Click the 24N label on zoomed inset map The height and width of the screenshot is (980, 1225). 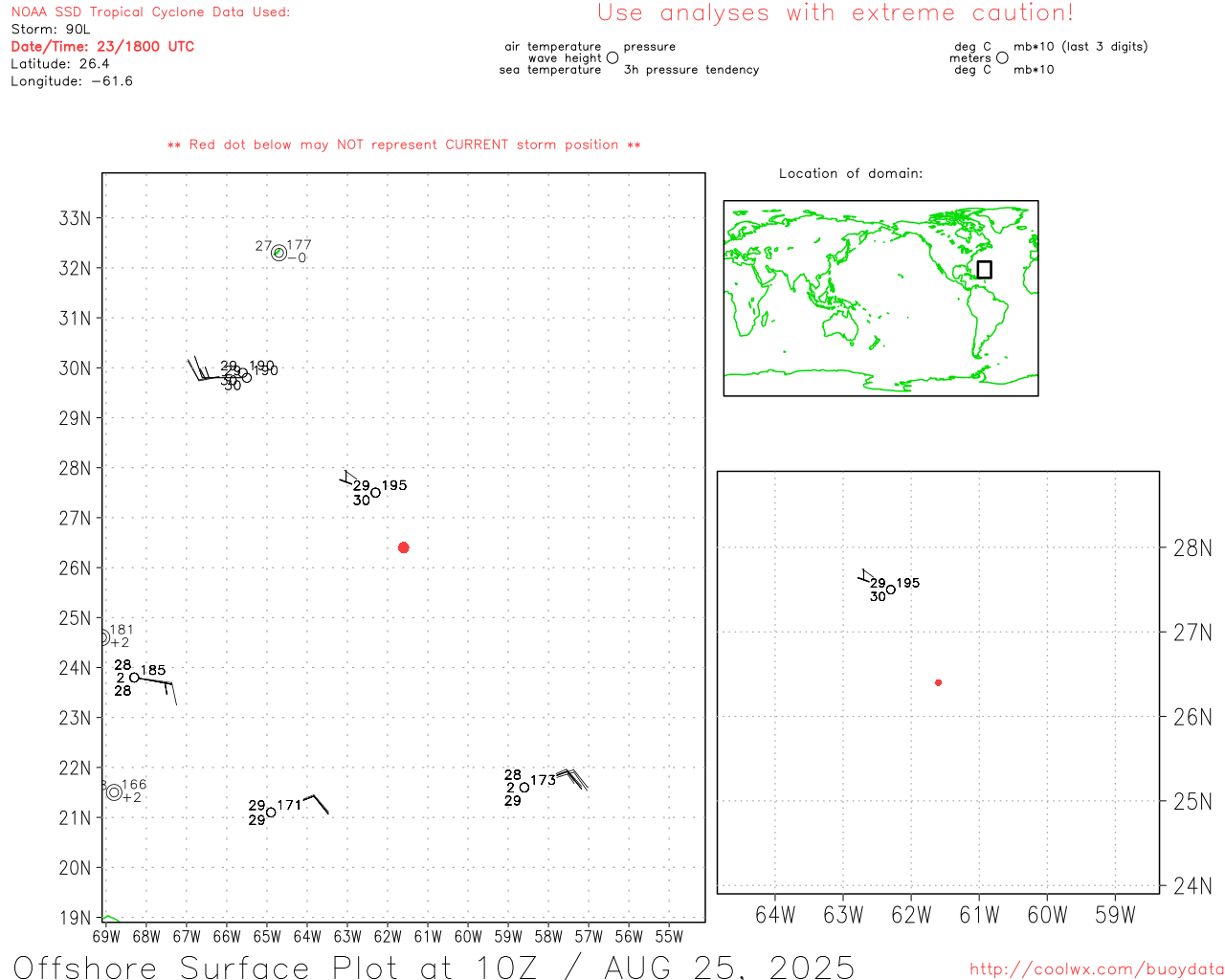pos(1192,886)
